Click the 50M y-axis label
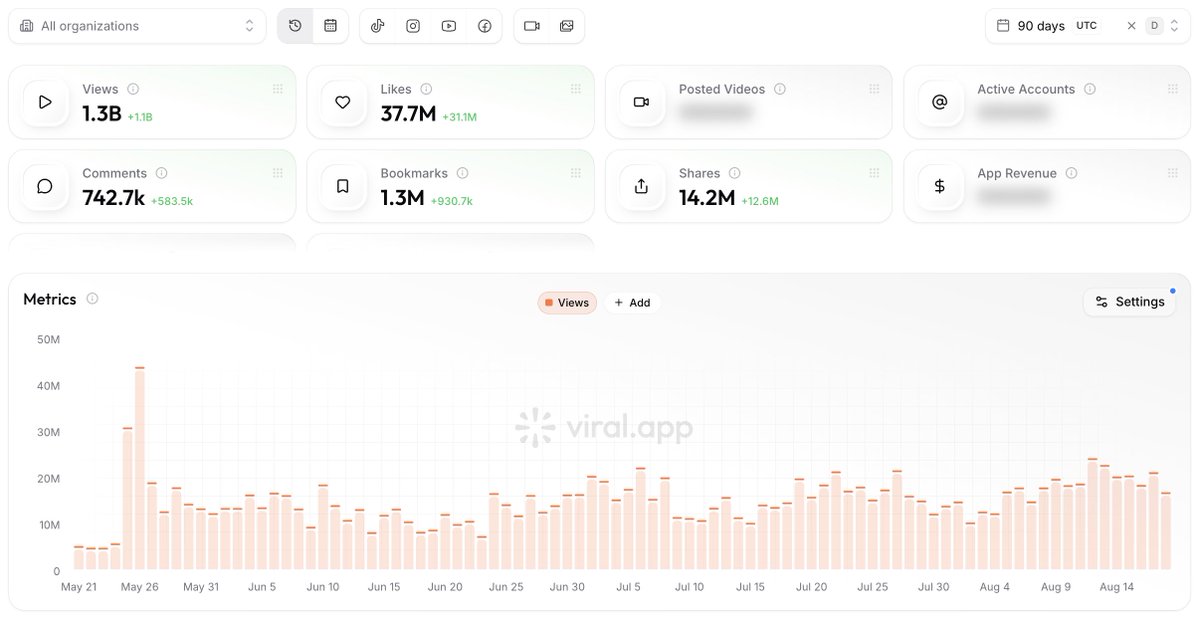 coord(48,340)
